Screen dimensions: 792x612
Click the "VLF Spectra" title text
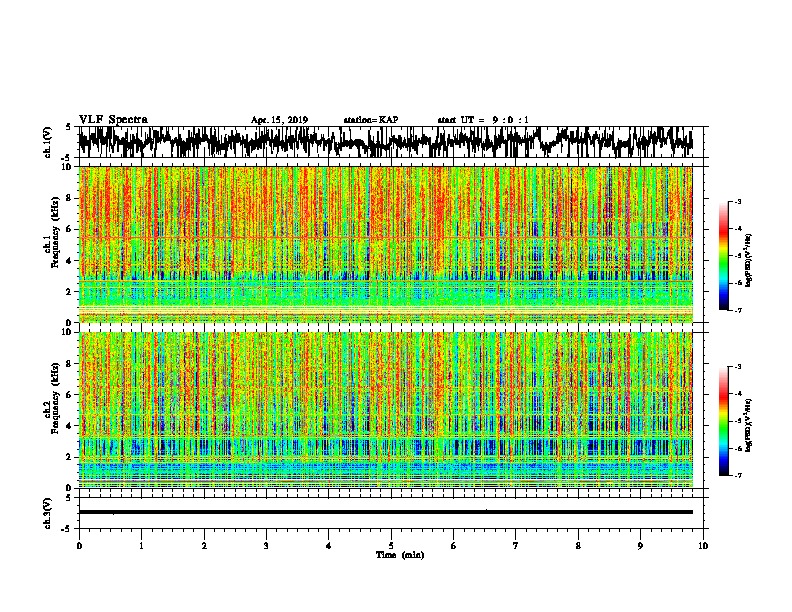[113, 120]
